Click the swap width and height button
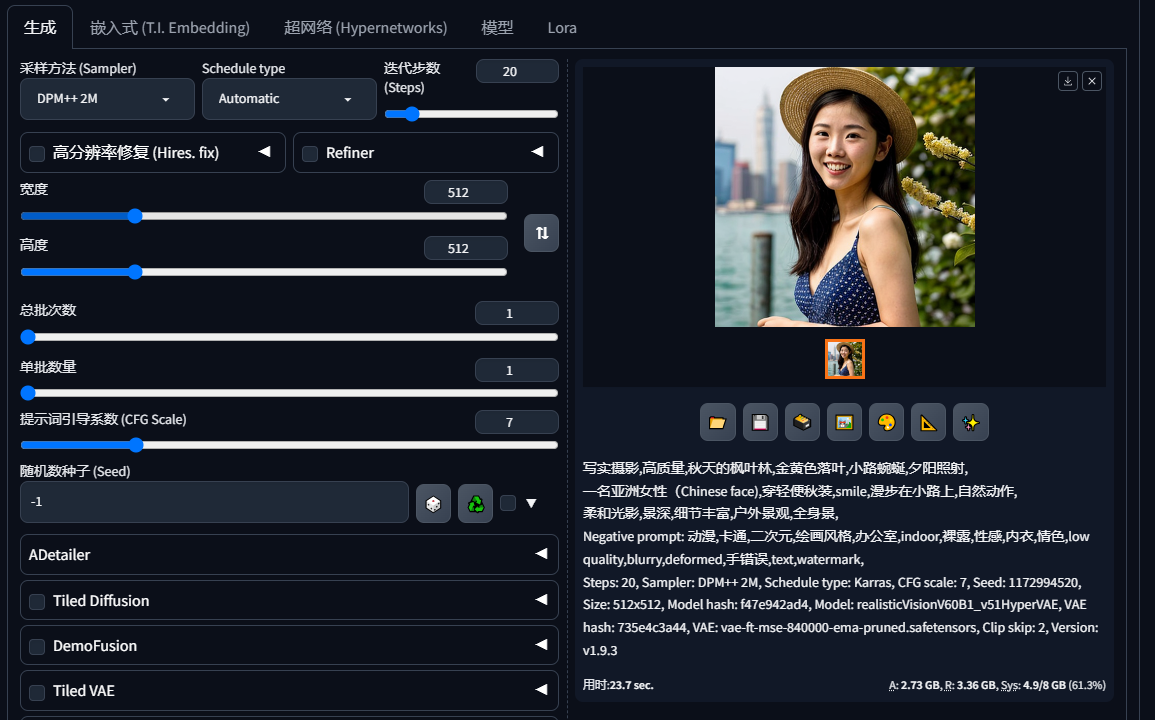The width and height of the screenshot is (1155, 720). point(541,232)
